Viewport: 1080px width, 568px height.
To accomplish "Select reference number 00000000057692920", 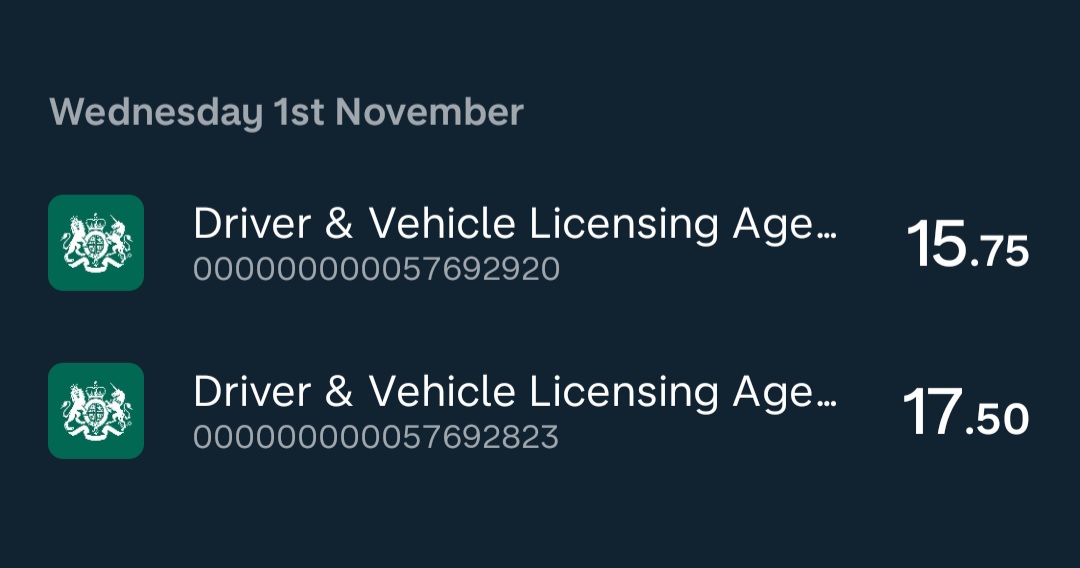I will pos(376,269).
